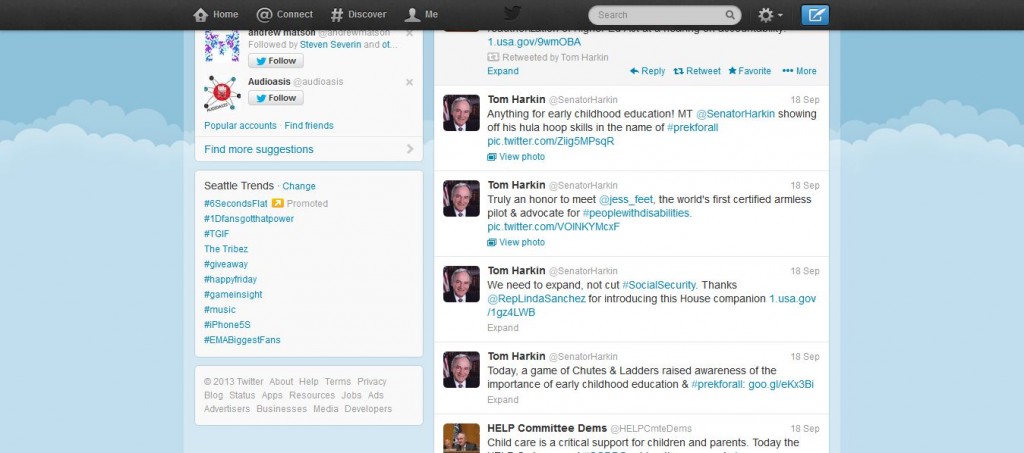Open 1.usa.gov/9wmOBA link

pyautogui.click(x=534, y=42)
